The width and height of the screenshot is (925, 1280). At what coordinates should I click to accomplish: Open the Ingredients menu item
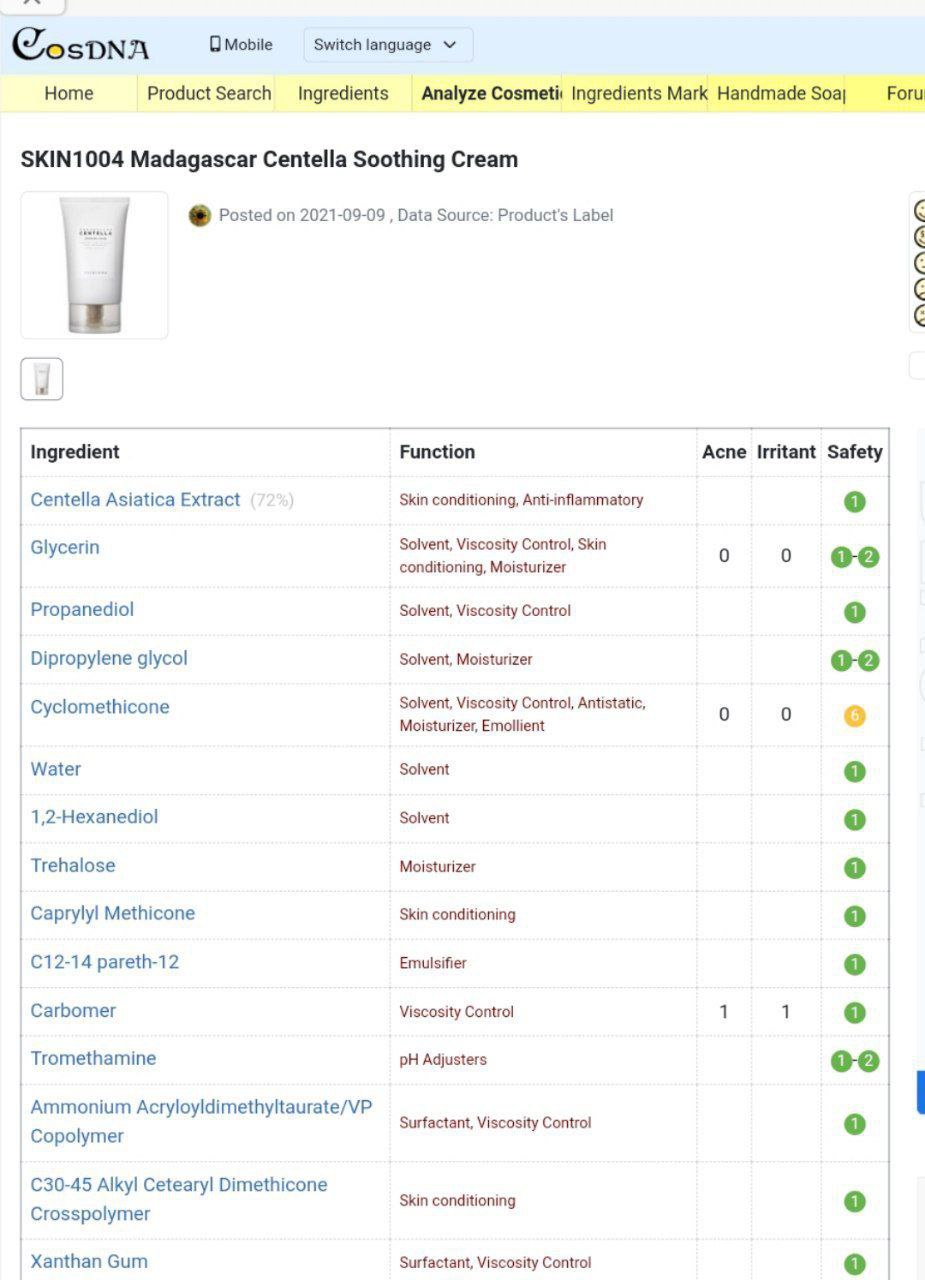click(343, 93)
